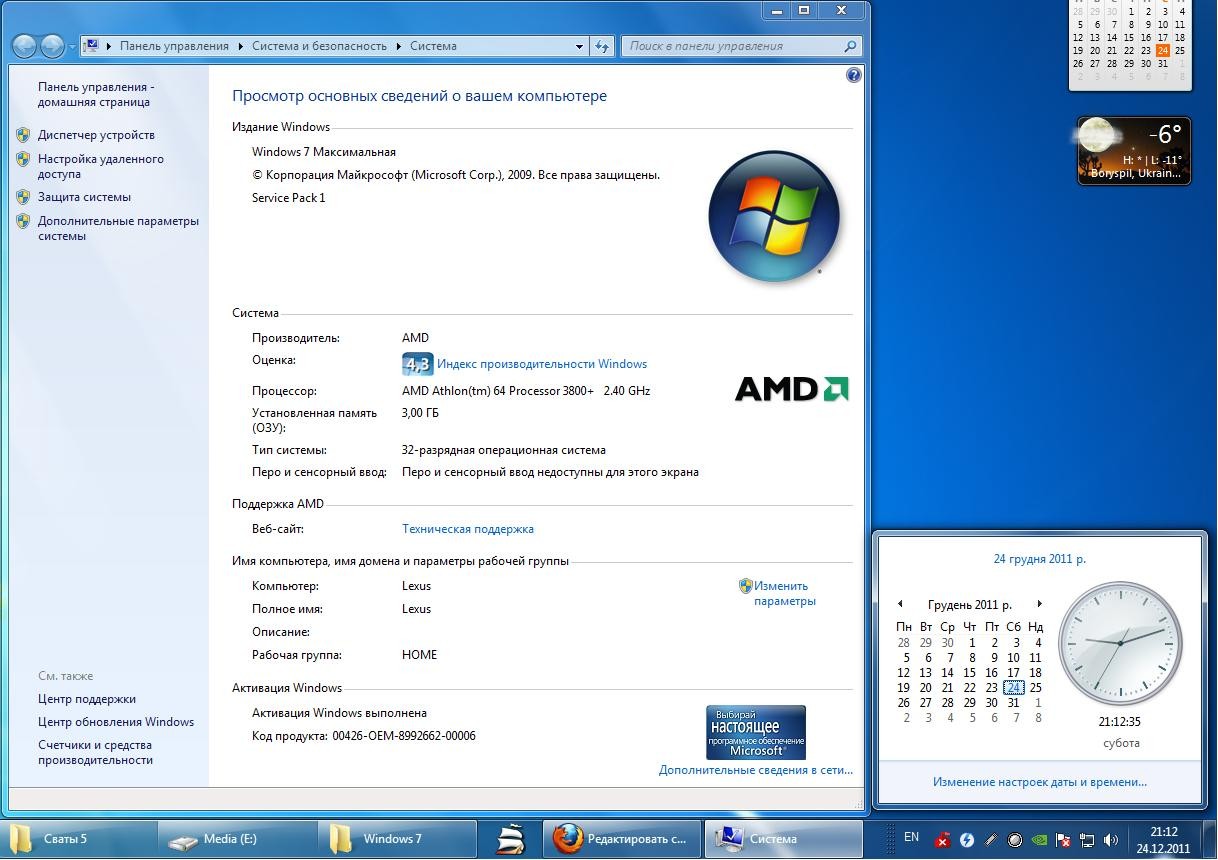The width and height of the screenshot is (1218, 860).
Task: Click day 24 on the desktop calendar gadget
Action: (x=1163, y=51)
